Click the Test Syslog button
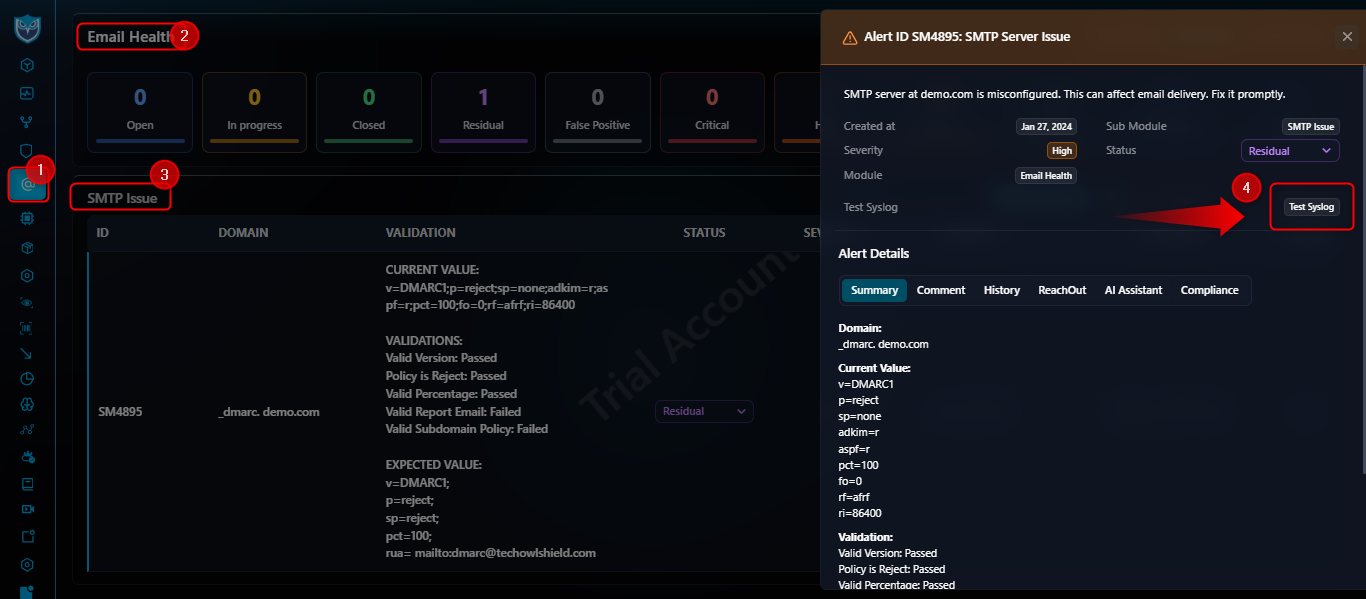 [1311, 207]
